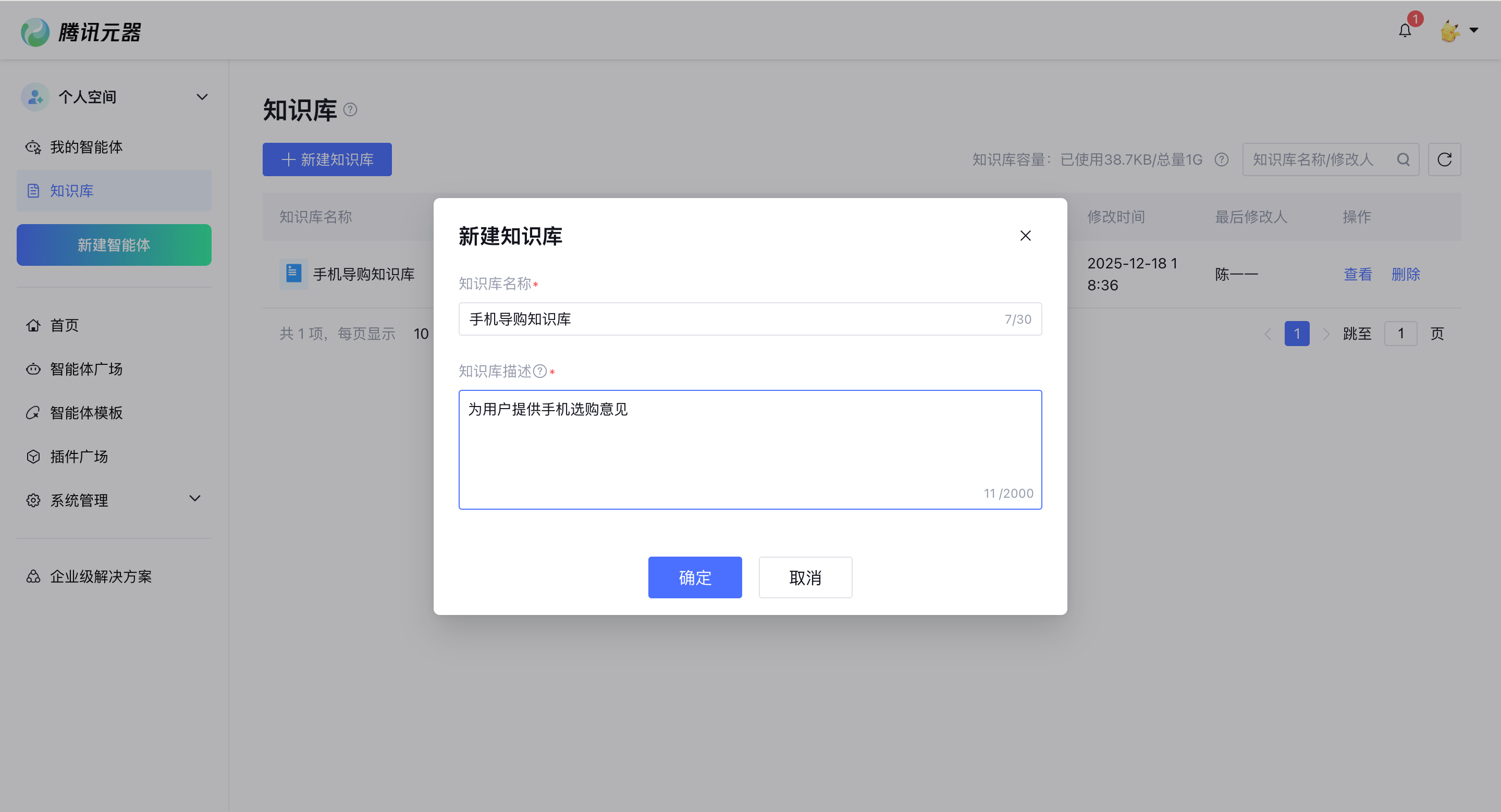Open the user avatar dropdown
This screenshot has width=1501, height=812.
point(1459,30)
